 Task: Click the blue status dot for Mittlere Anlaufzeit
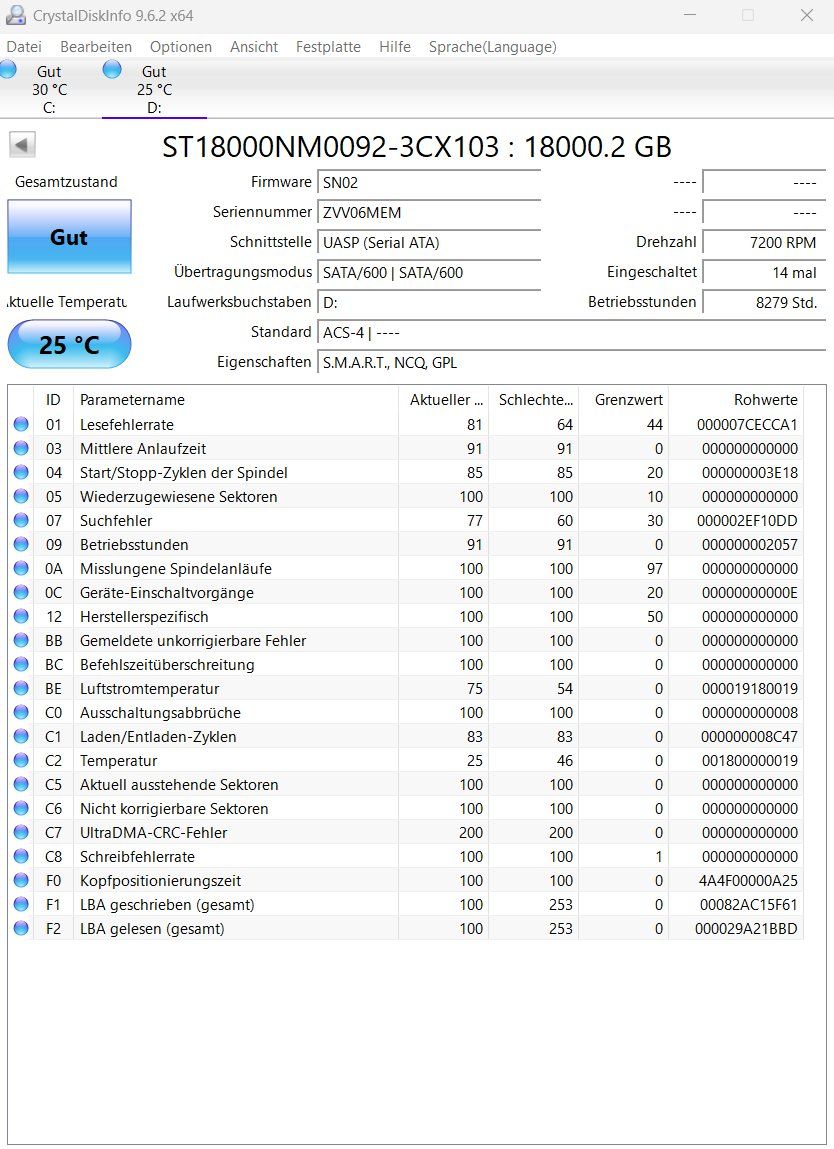(x=21, y=448)
